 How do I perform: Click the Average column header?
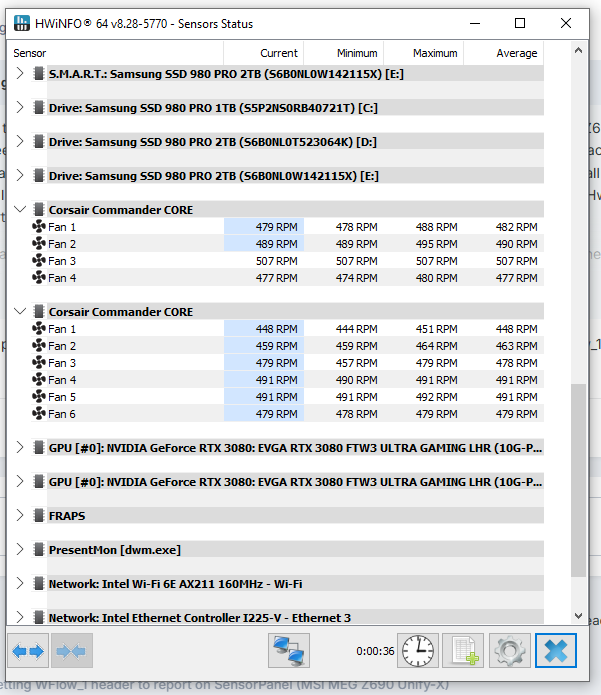[504, 53]
